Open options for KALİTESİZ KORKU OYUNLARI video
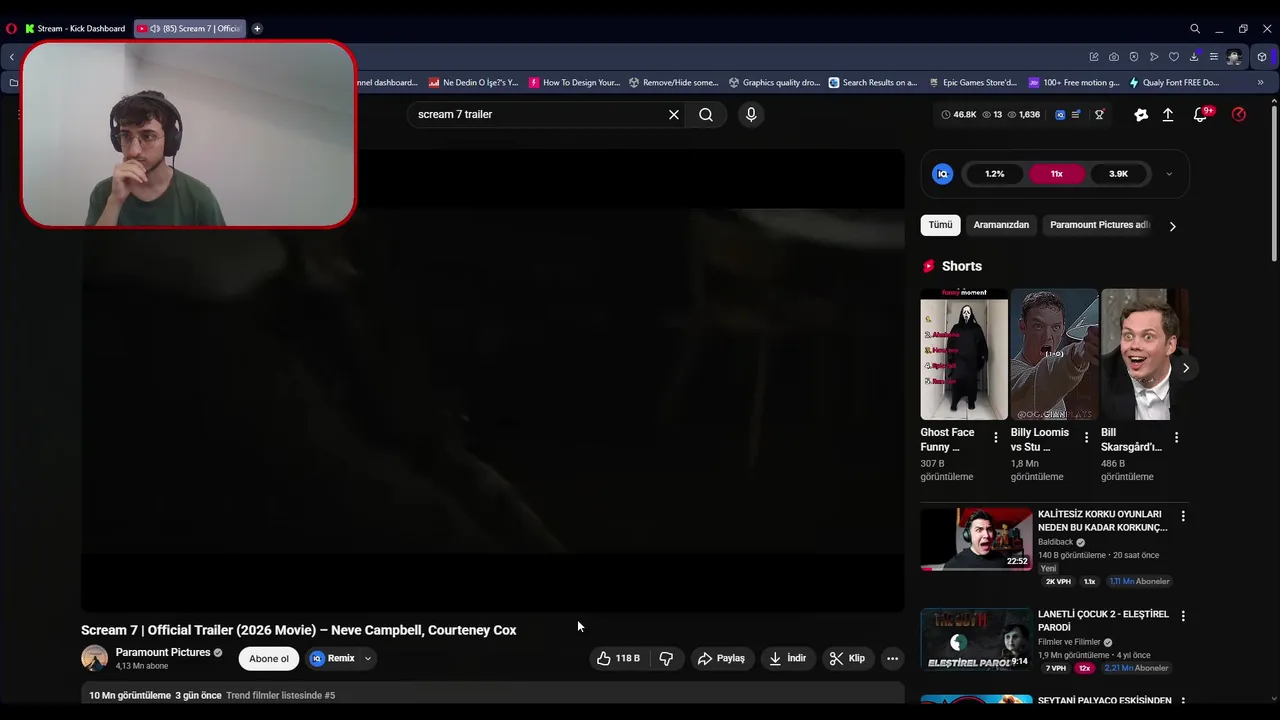This screenshot has width=1280, height=720. [1183, 516]
